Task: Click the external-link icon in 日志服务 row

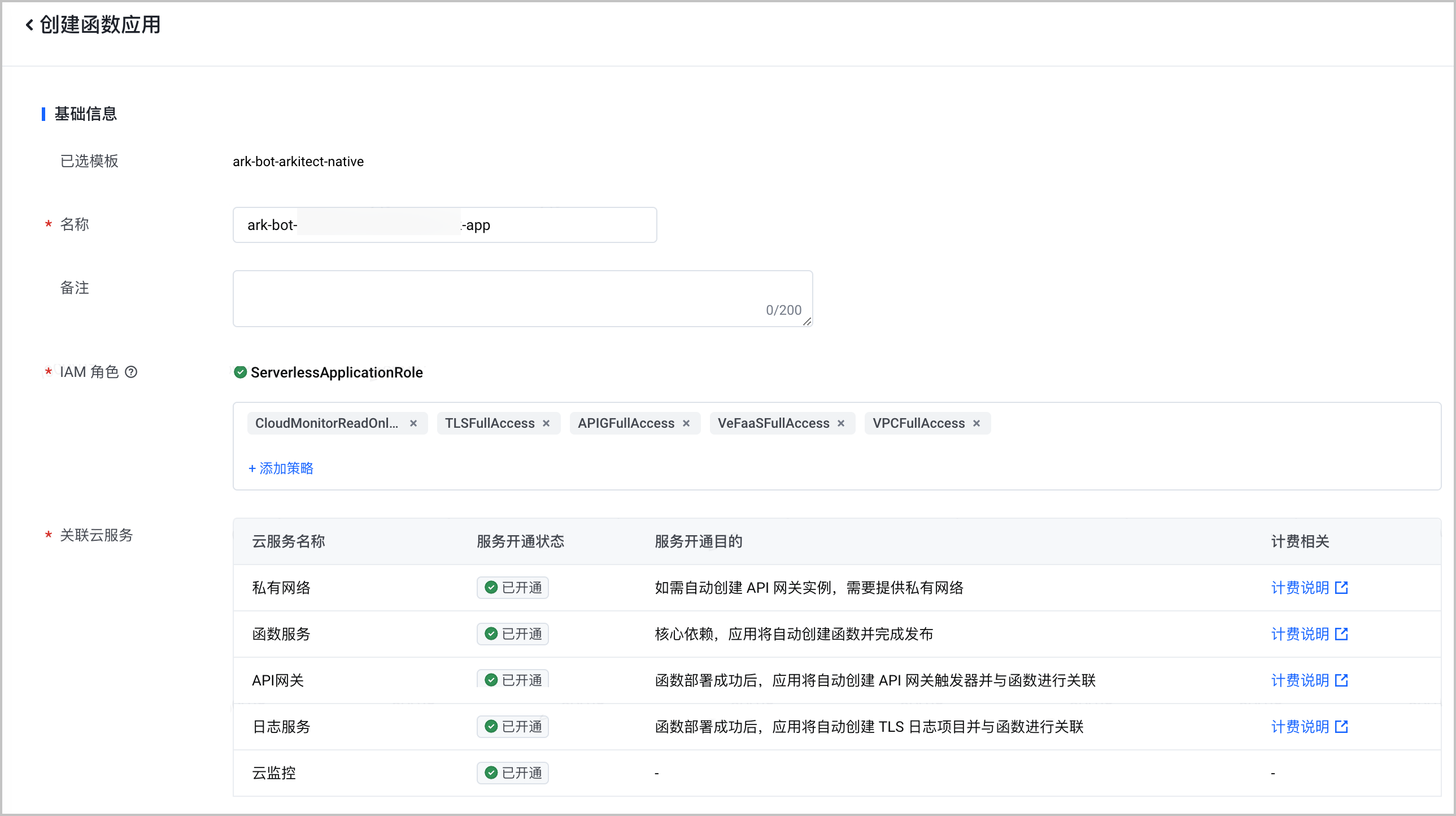Action: tap(1342, 727)
